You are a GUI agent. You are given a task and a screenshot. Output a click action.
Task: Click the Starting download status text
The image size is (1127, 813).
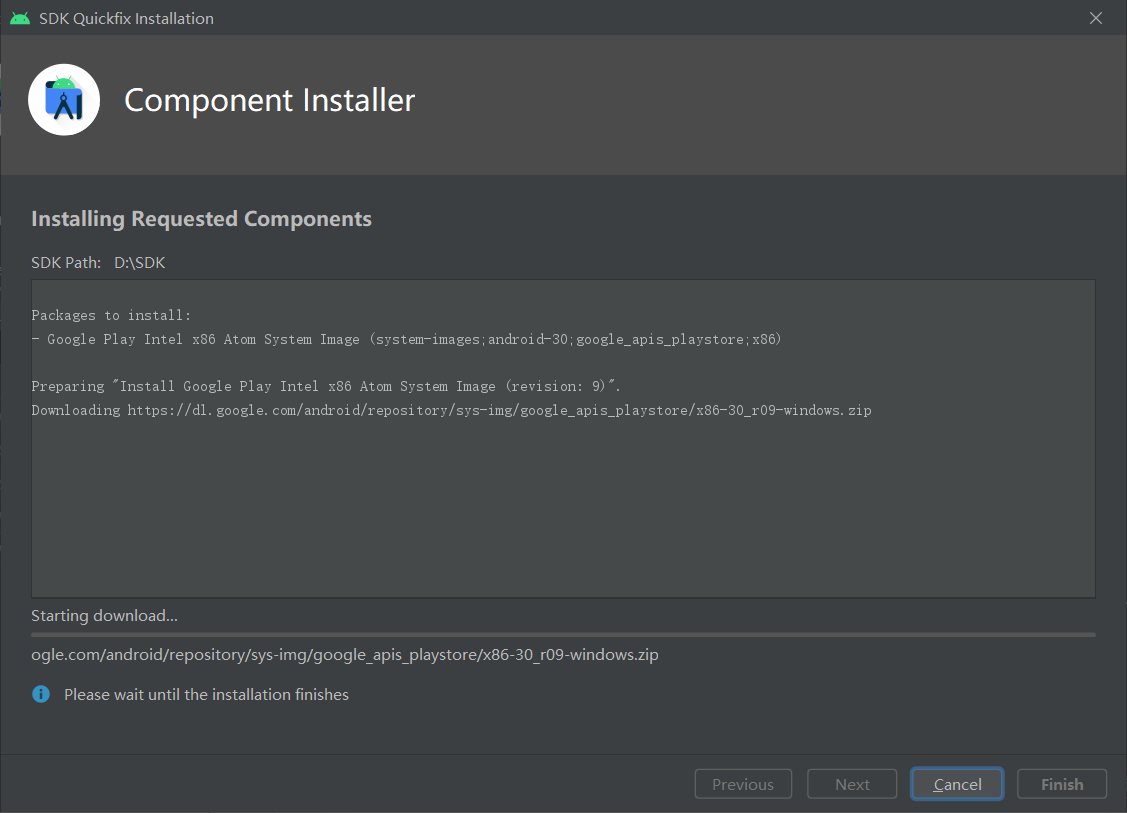[104, 615]
